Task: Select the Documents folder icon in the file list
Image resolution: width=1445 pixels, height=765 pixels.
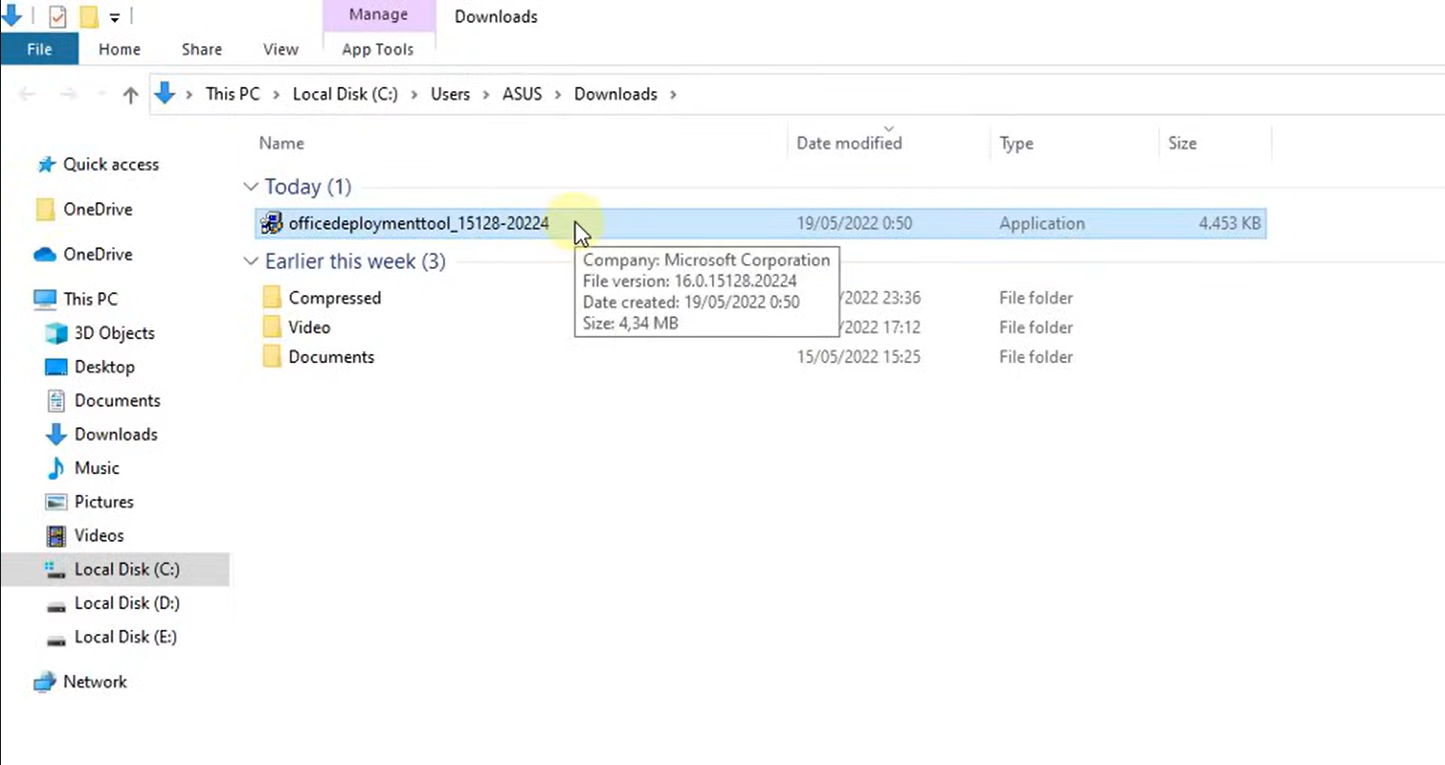Action: click(272, 357)
